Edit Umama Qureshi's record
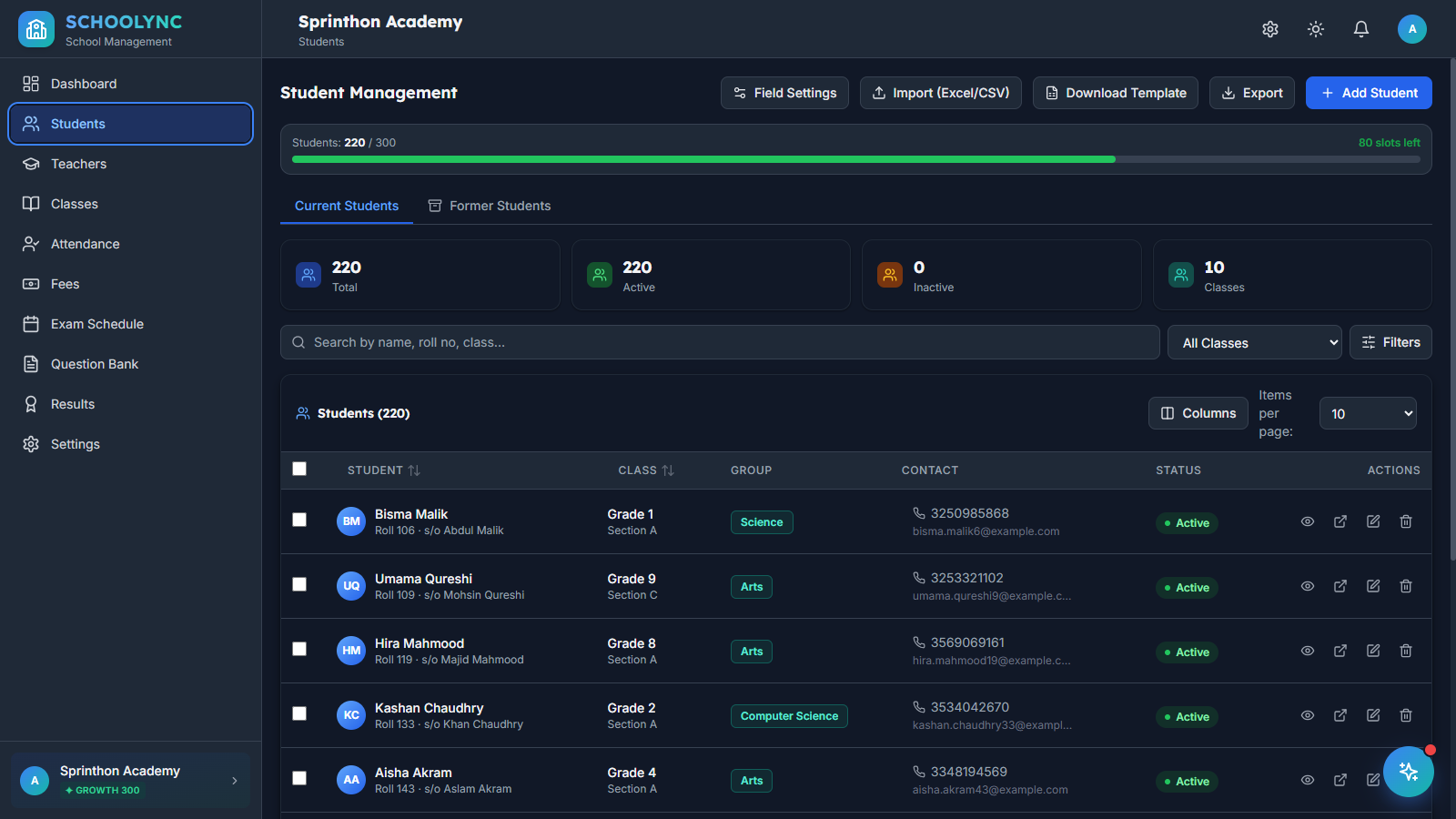This screenshot has width=1456, height=819. click(x=1373, y=586)
